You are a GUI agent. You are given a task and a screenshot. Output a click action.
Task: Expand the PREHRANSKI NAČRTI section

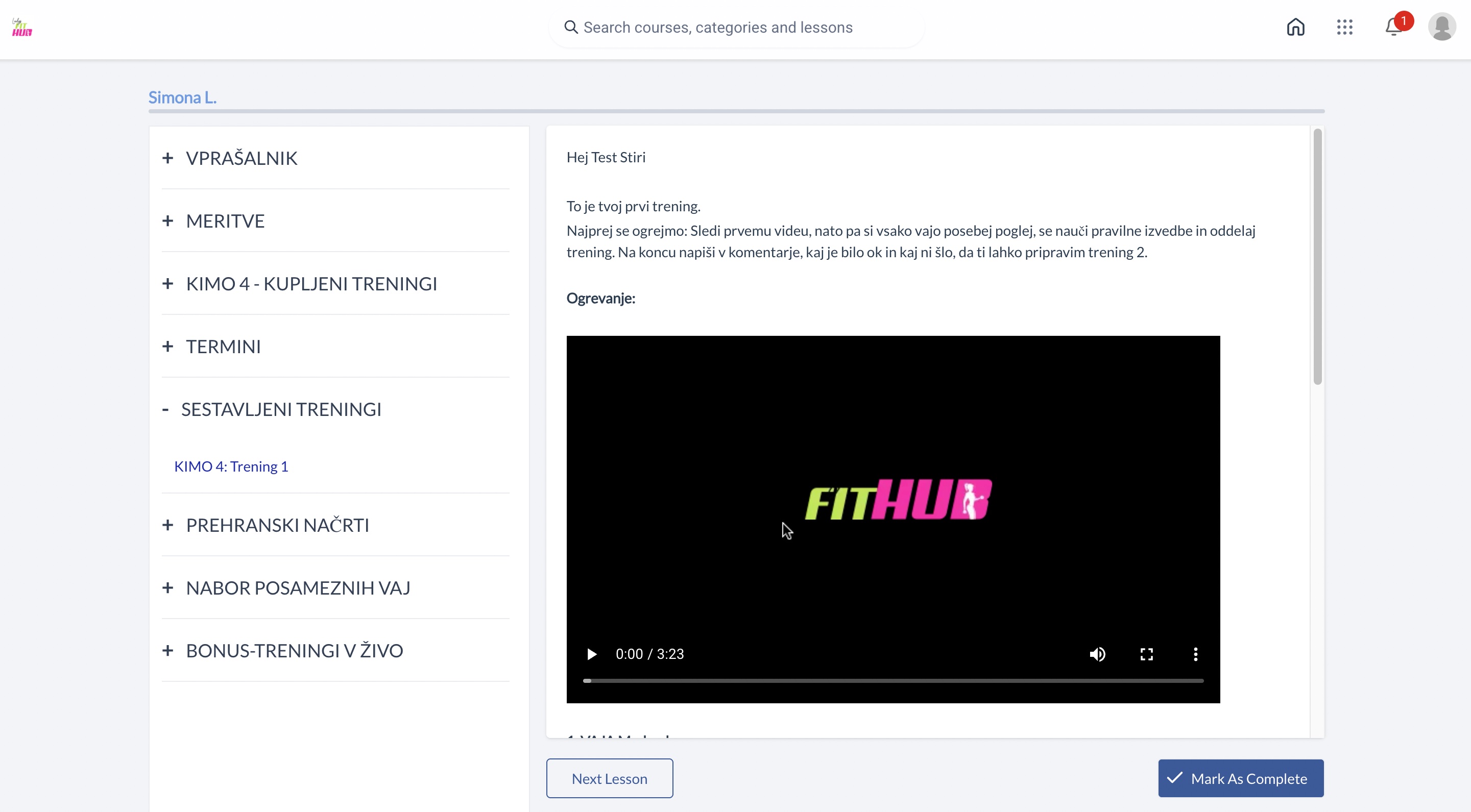(335, 525)
